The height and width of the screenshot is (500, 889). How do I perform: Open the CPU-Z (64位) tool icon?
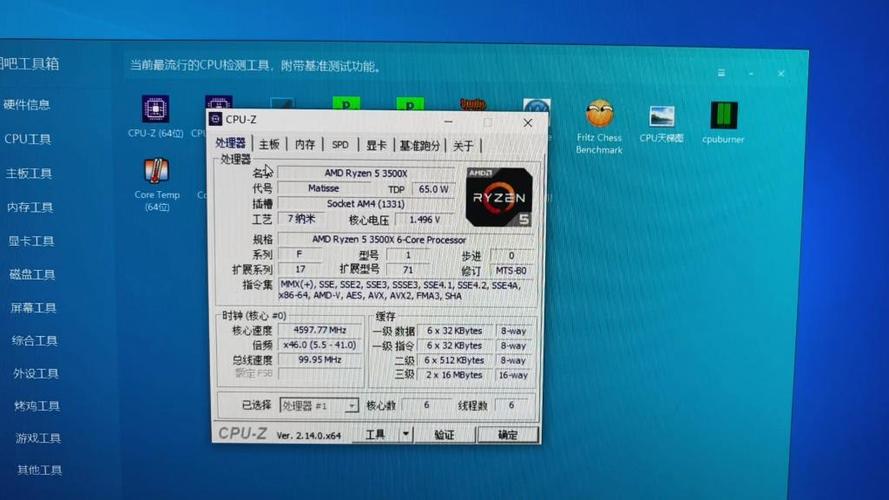point(155,109)
